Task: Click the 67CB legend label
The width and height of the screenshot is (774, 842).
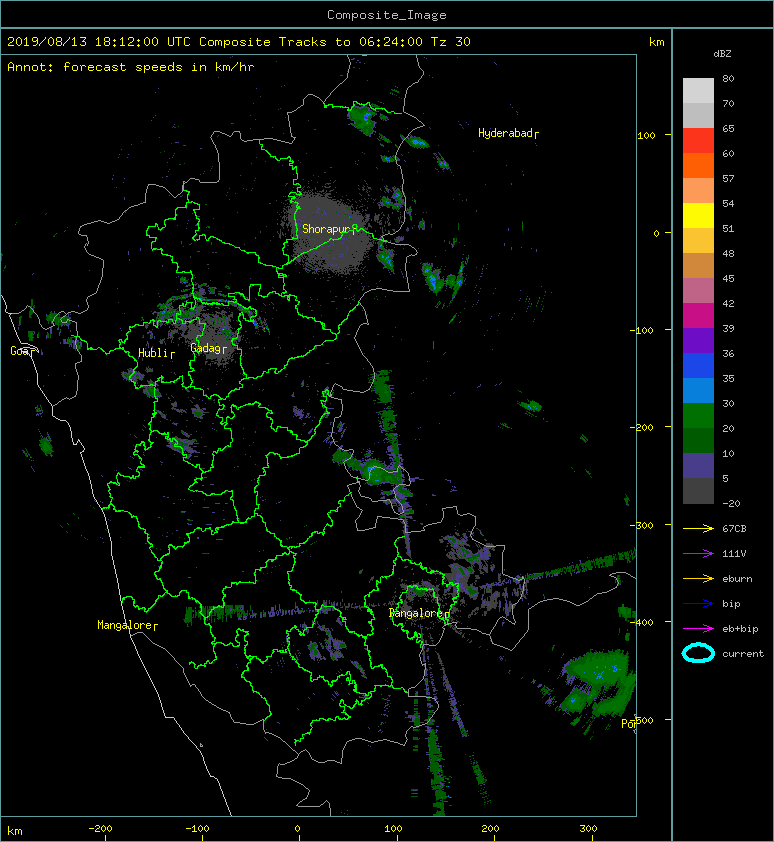Action: tap(734, 529)
